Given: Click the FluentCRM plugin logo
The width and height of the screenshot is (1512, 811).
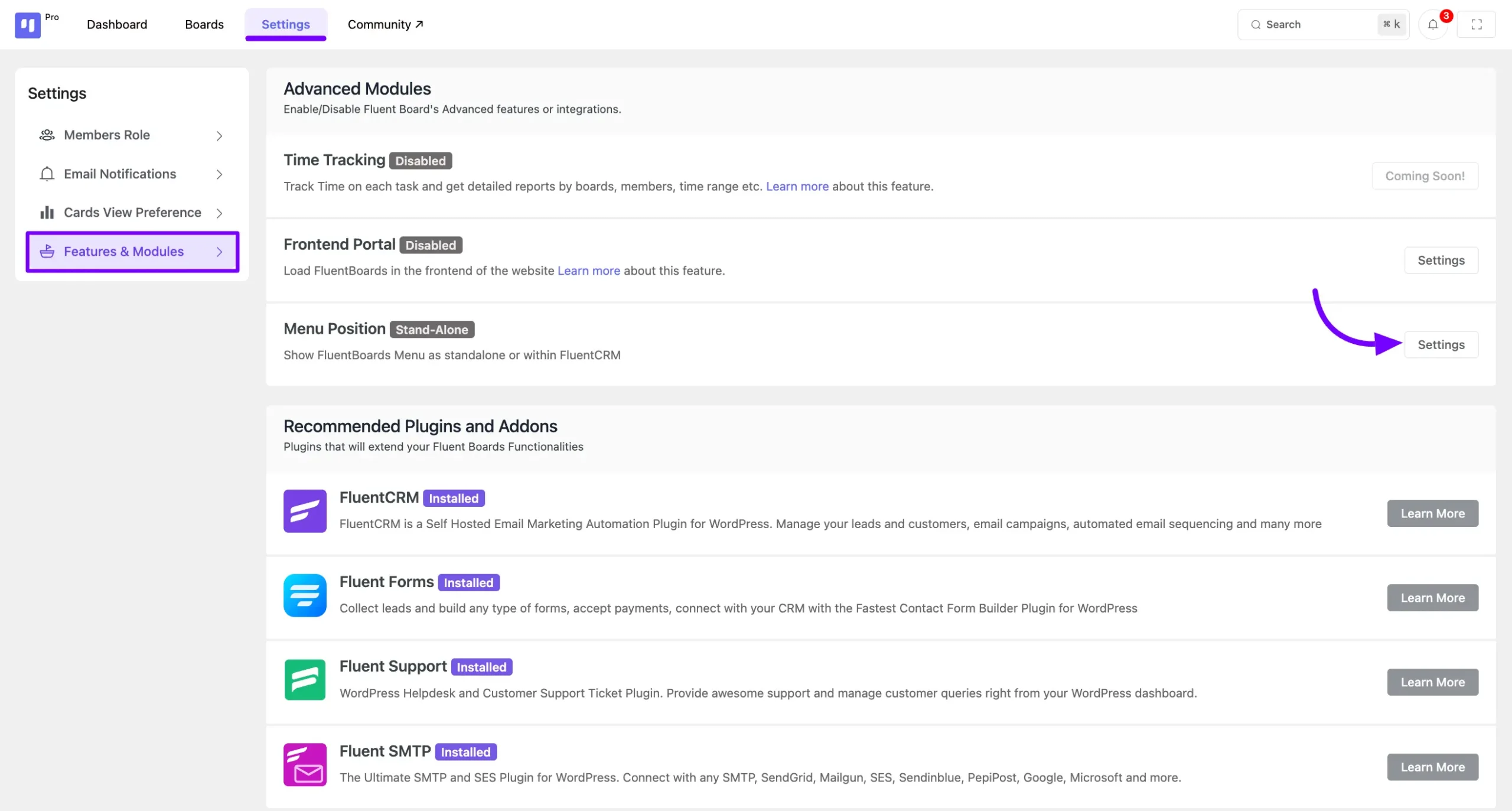Looking at the screenshot, I should [x=305, y=511].
